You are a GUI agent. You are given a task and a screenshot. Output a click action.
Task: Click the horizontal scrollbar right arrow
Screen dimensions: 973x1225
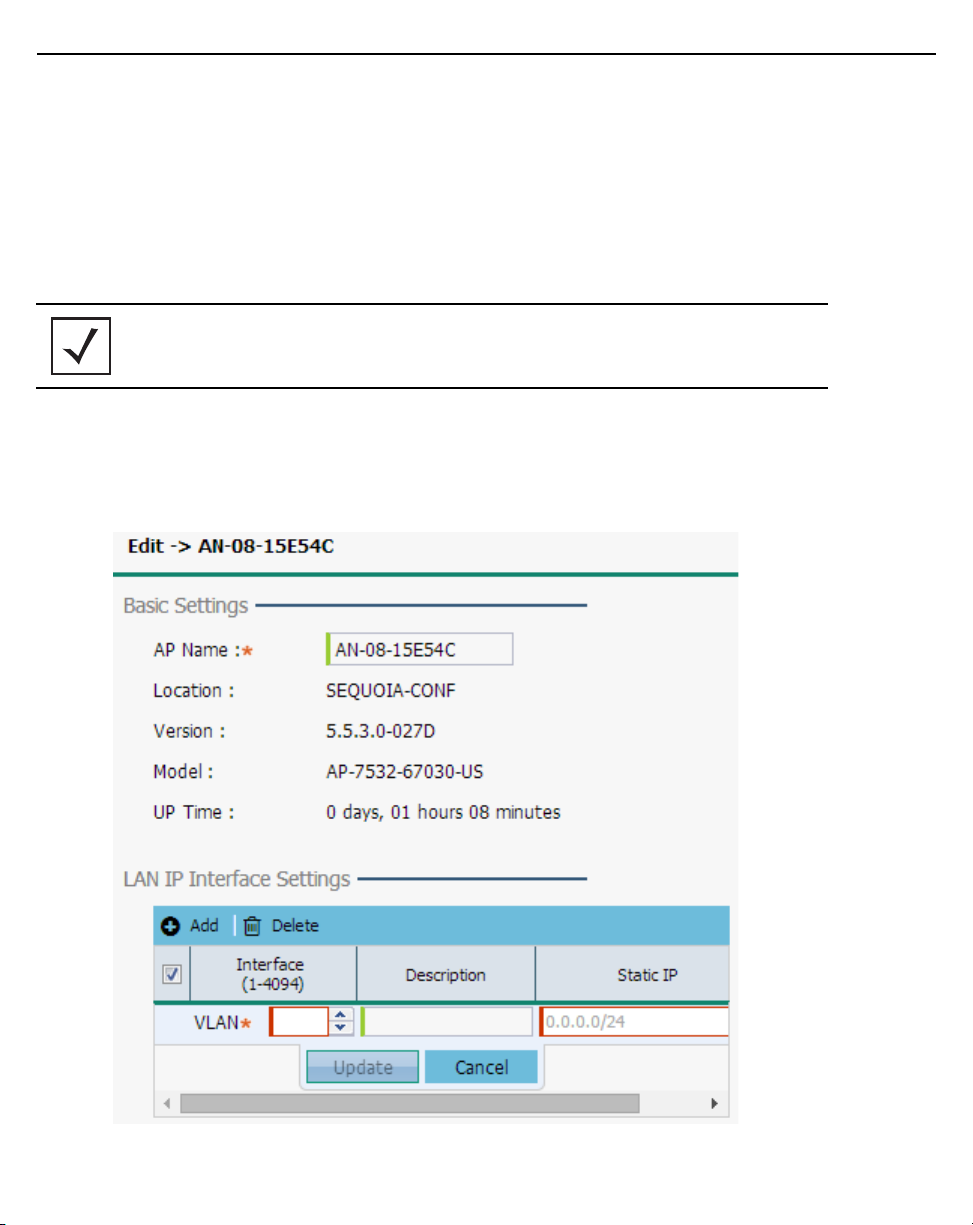tap(714, 1103)
